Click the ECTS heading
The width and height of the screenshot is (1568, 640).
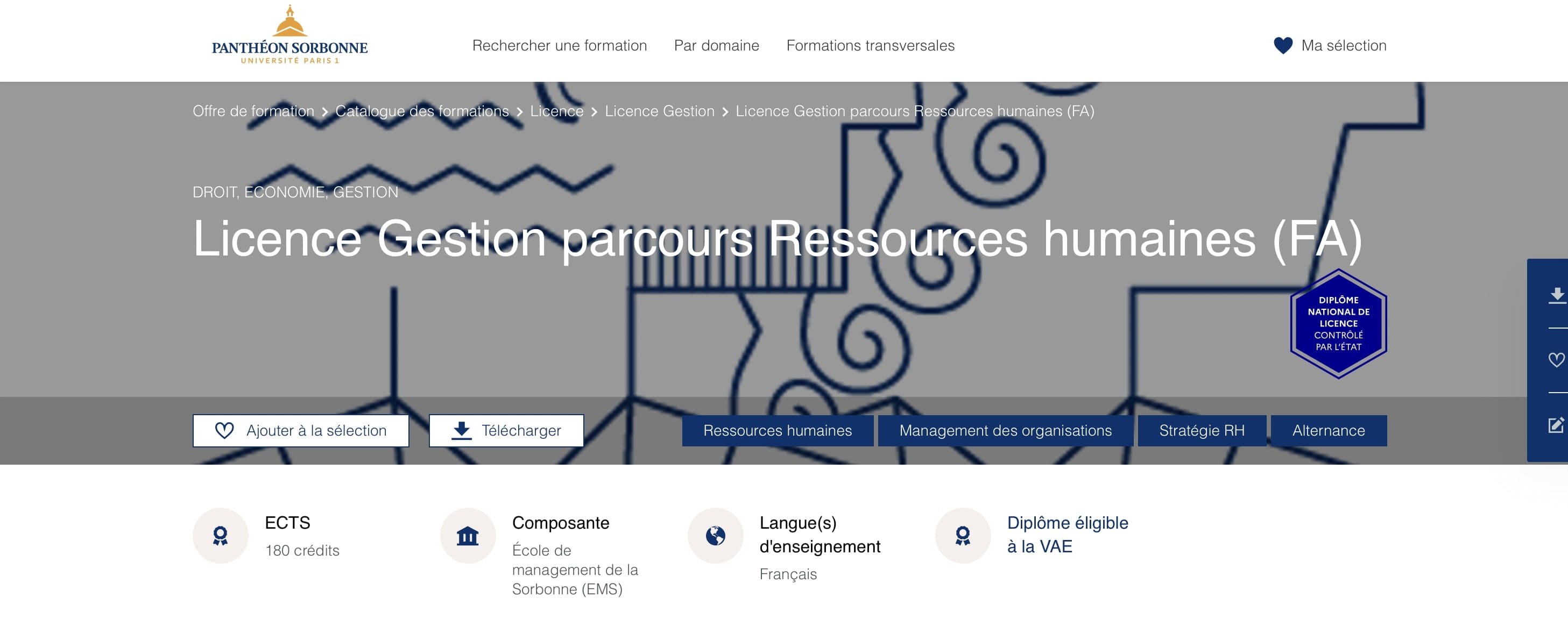pos(287,523)
